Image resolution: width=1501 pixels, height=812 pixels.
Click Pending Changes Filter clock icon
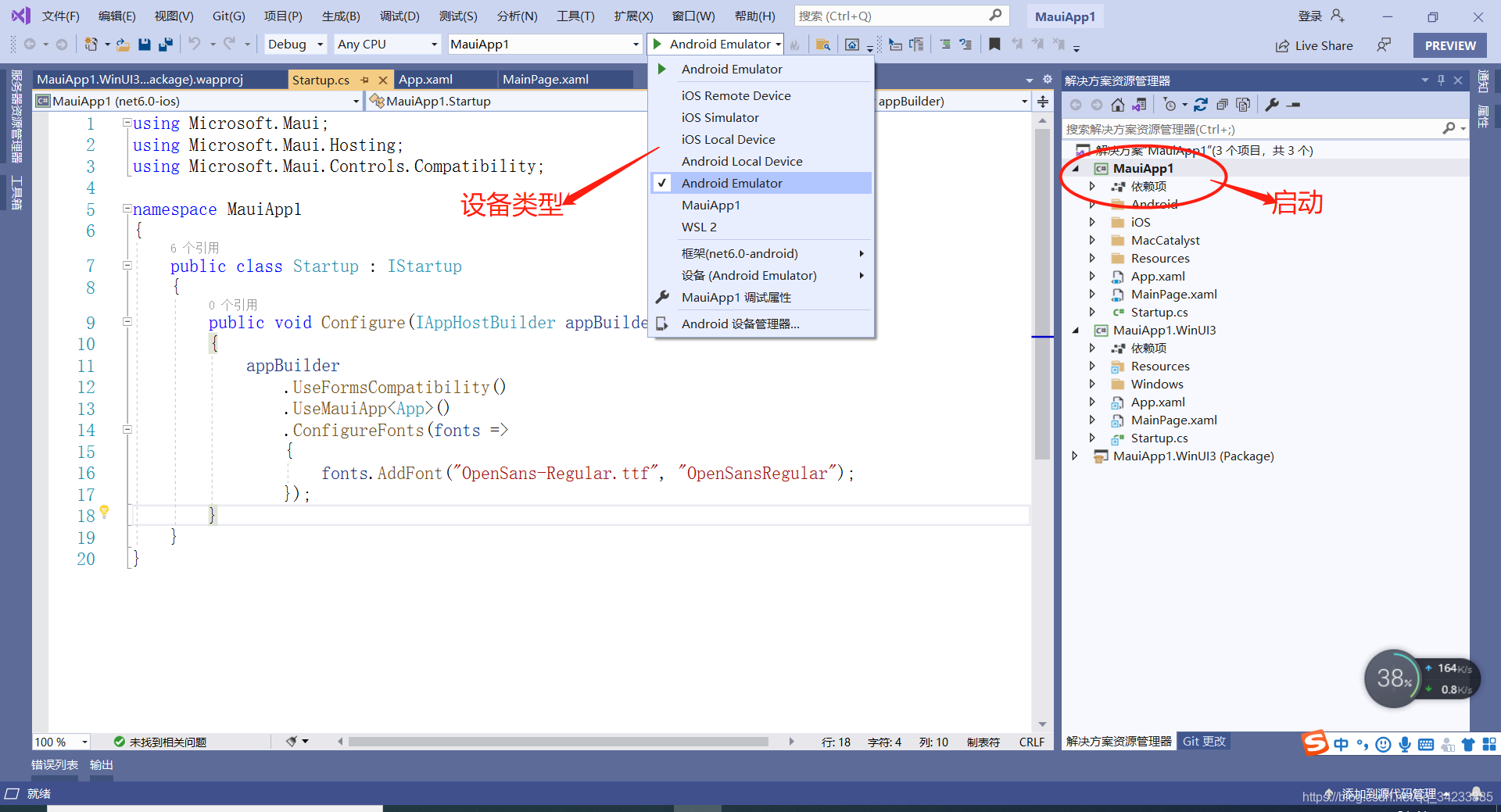coord(1170,105)
